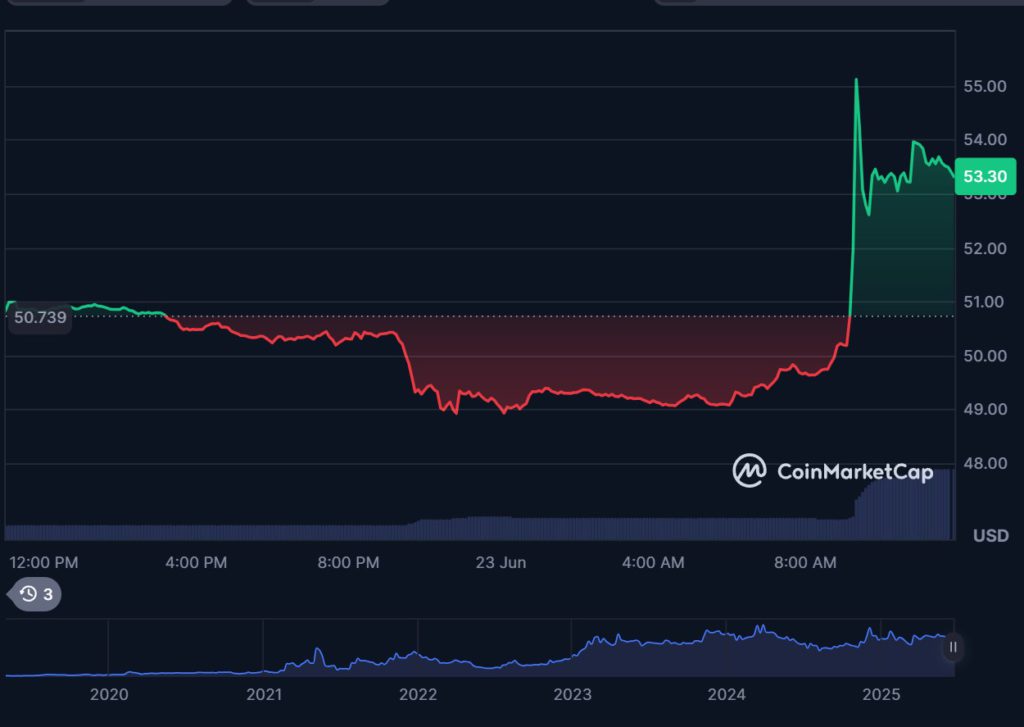Jump to 2021 in the overview timeline

point(264,695)
